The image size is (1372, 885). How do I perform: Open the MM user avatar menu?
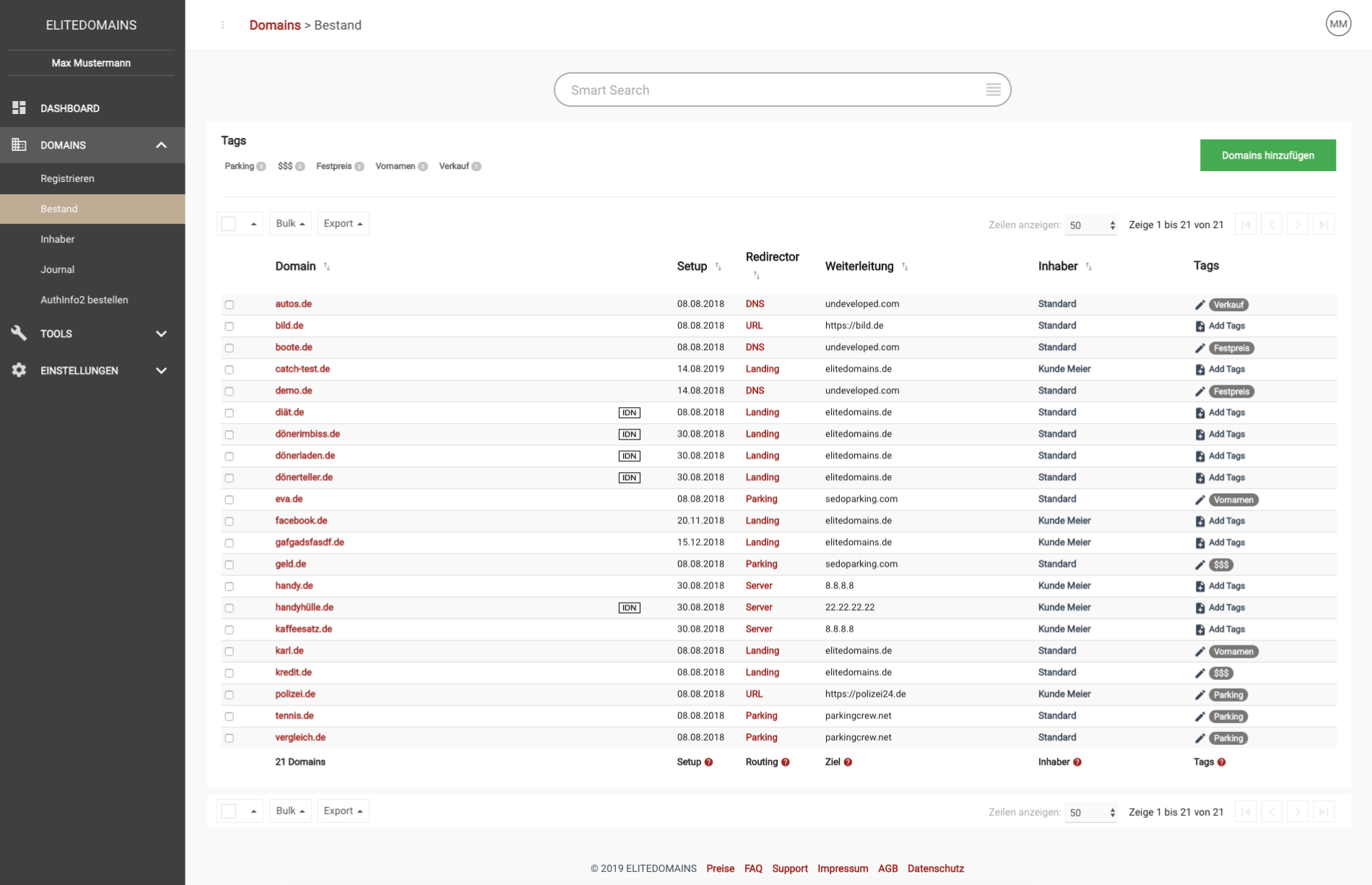click(1338, 24)
